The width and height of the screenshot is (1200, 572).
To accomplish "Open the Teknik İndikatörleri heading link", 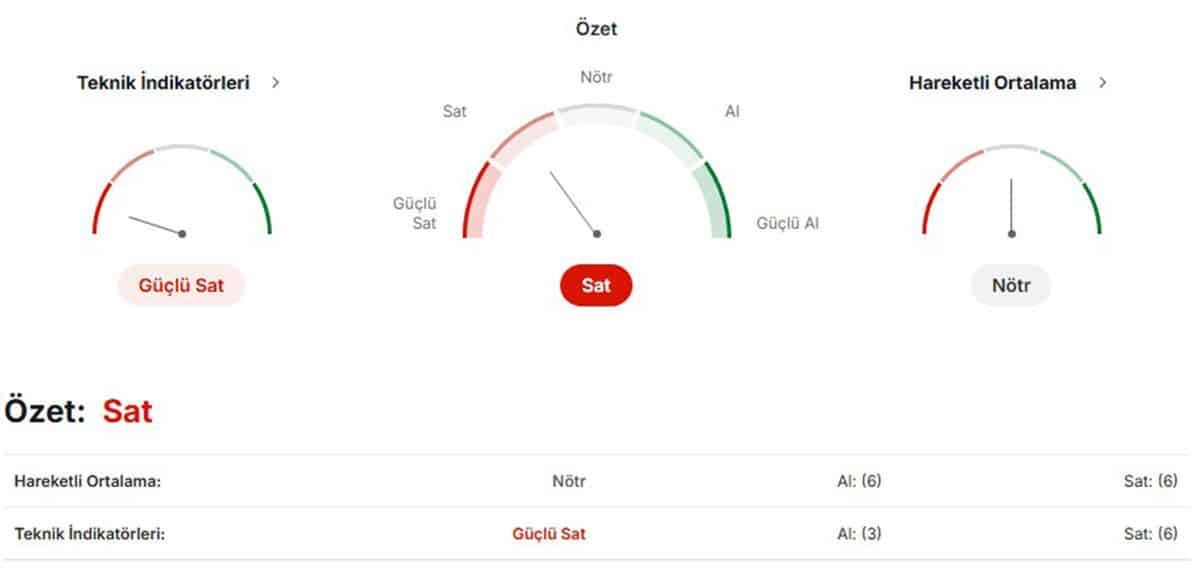I will 163,83.
